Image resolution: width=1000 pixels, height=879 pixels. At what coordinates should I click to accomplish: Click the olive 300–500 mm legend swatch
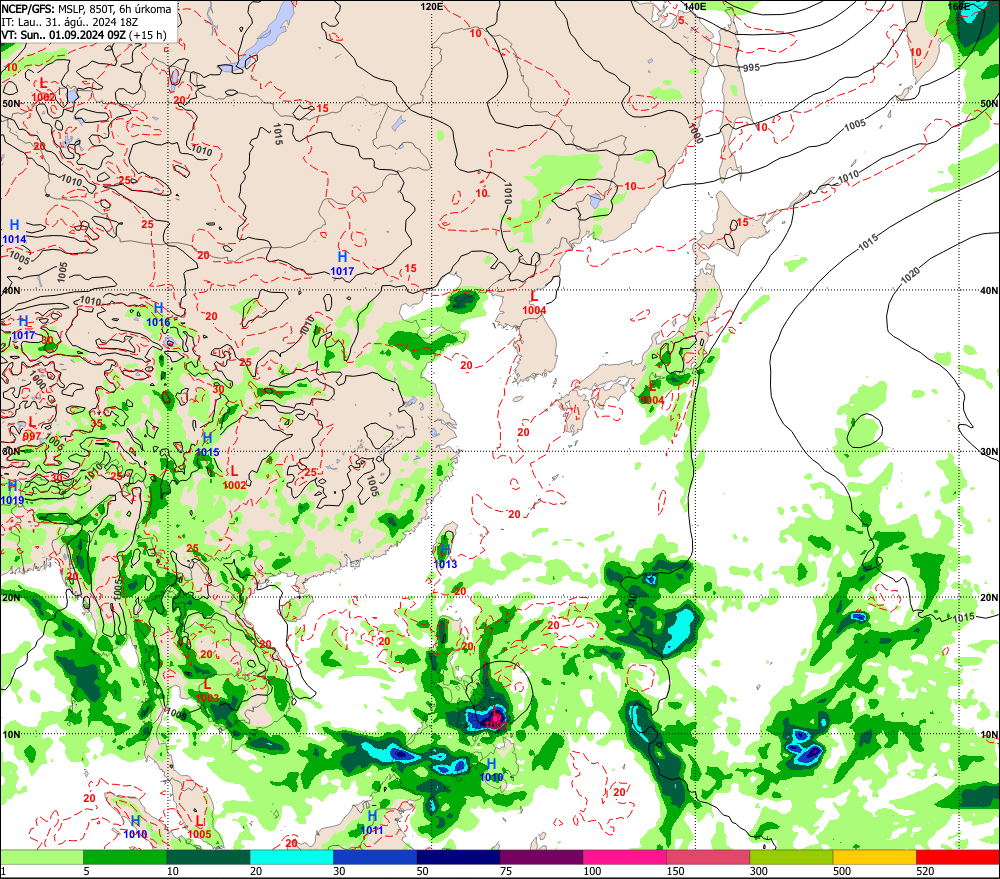791,857
